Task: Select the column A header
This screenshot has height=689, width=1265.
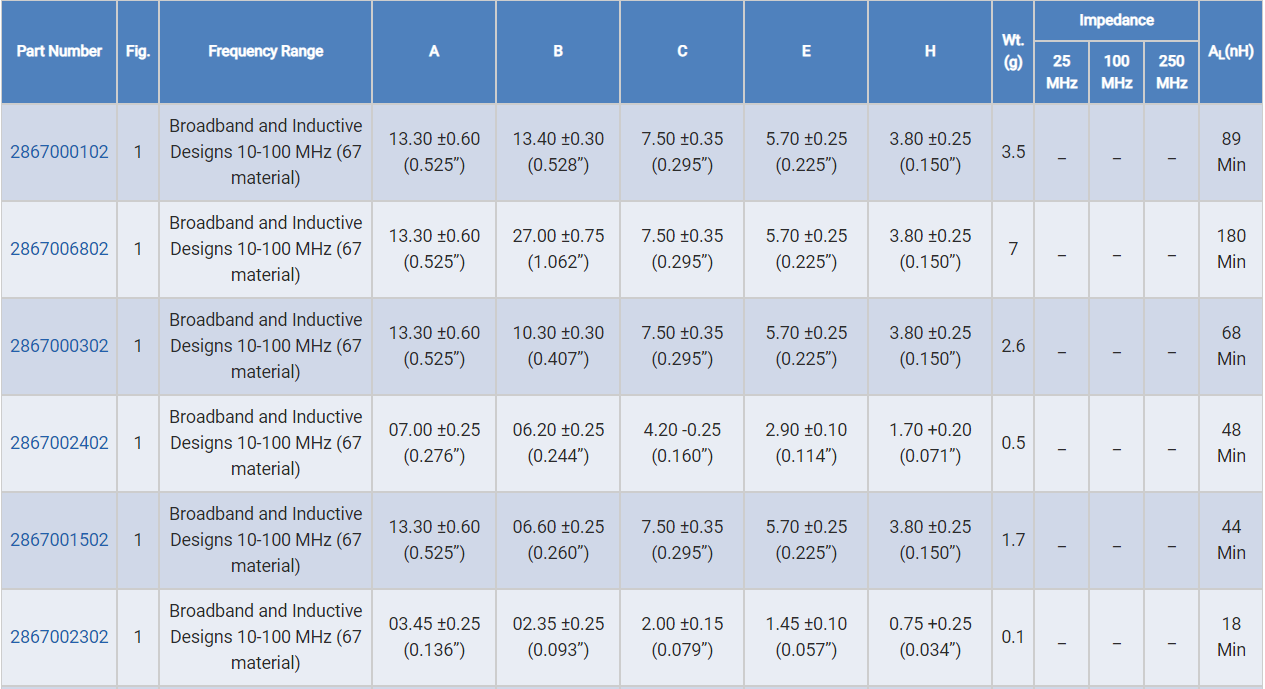Action: [x=434, y=51]
